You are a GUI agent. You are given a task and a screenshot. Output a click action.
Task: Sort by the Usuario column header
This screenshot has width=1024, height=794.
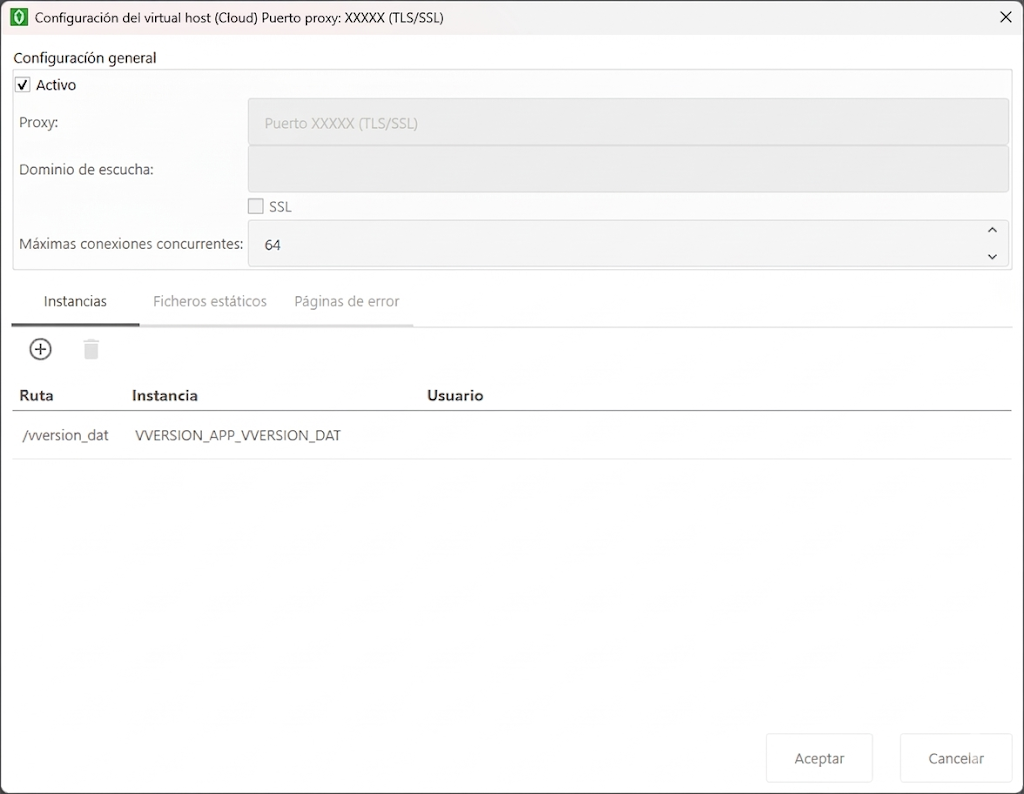coord(455,395)
